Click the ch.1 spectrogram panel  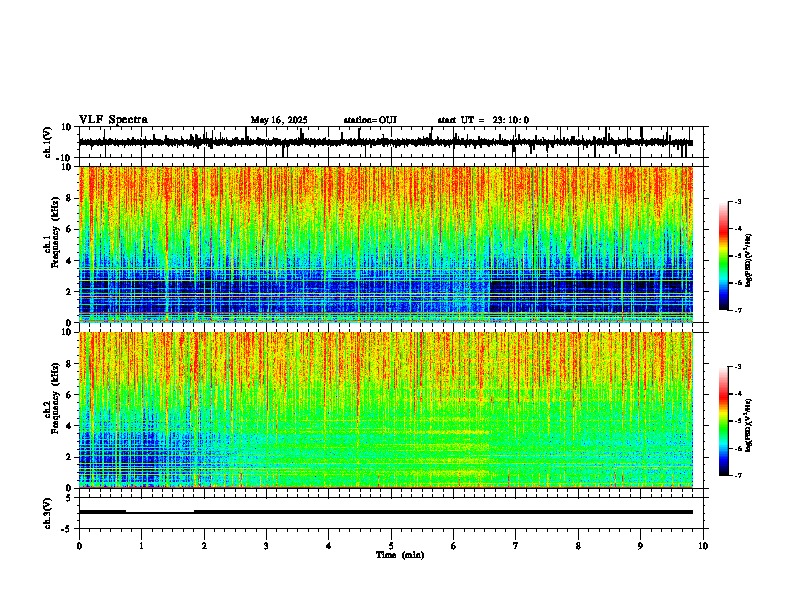pyautogui.click(x=386, y=244)
